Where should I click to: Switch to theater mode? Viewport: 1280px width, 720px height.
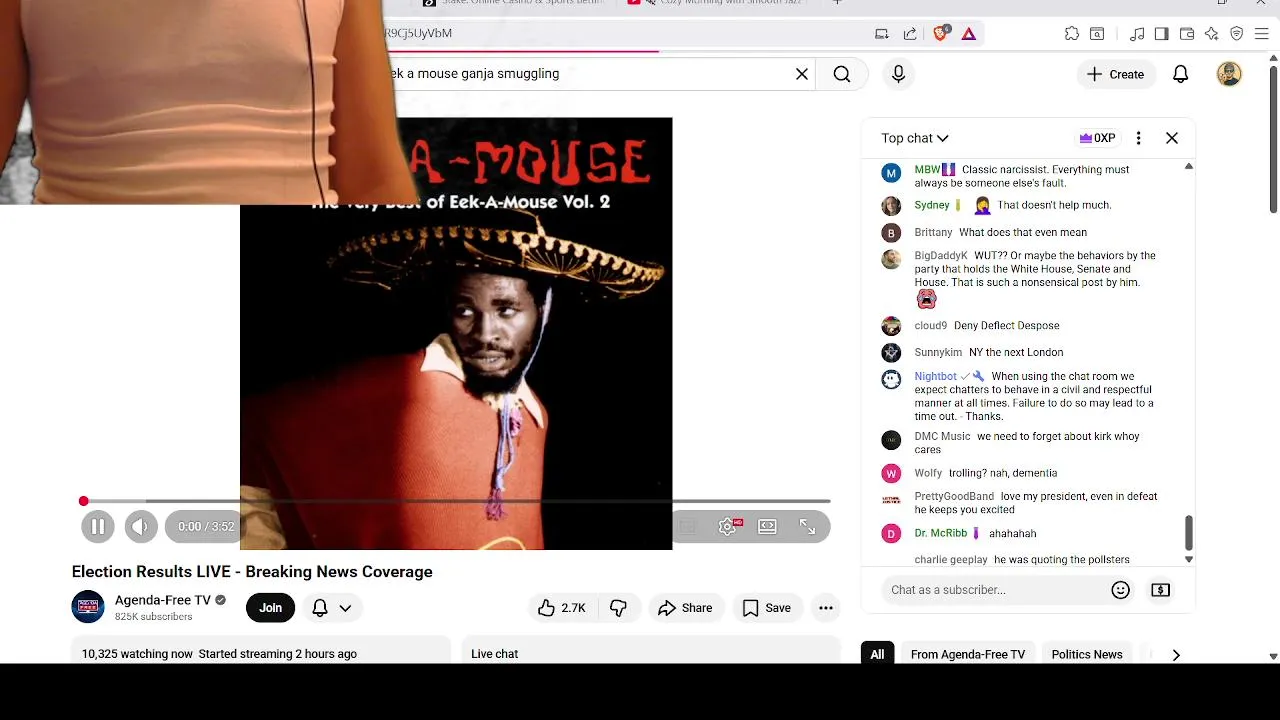(x=767, y=526)
